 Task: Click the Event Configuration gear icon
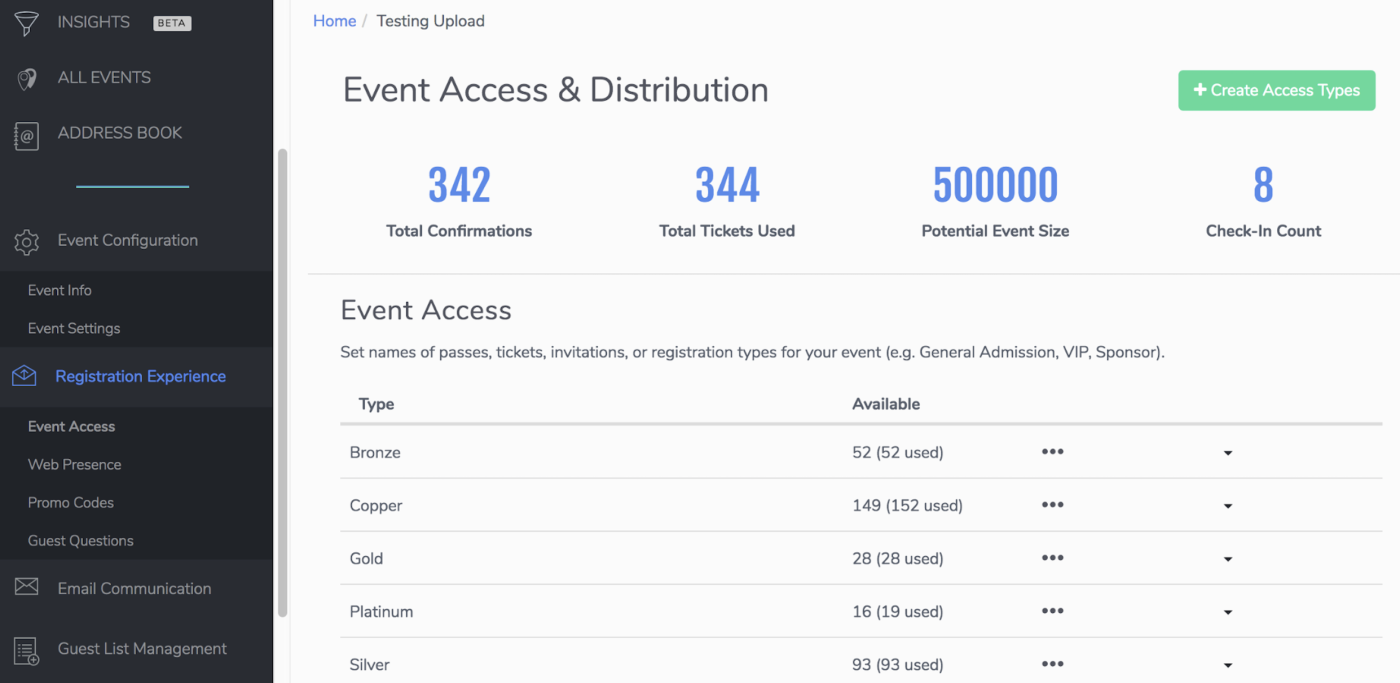tap(27, 241)
